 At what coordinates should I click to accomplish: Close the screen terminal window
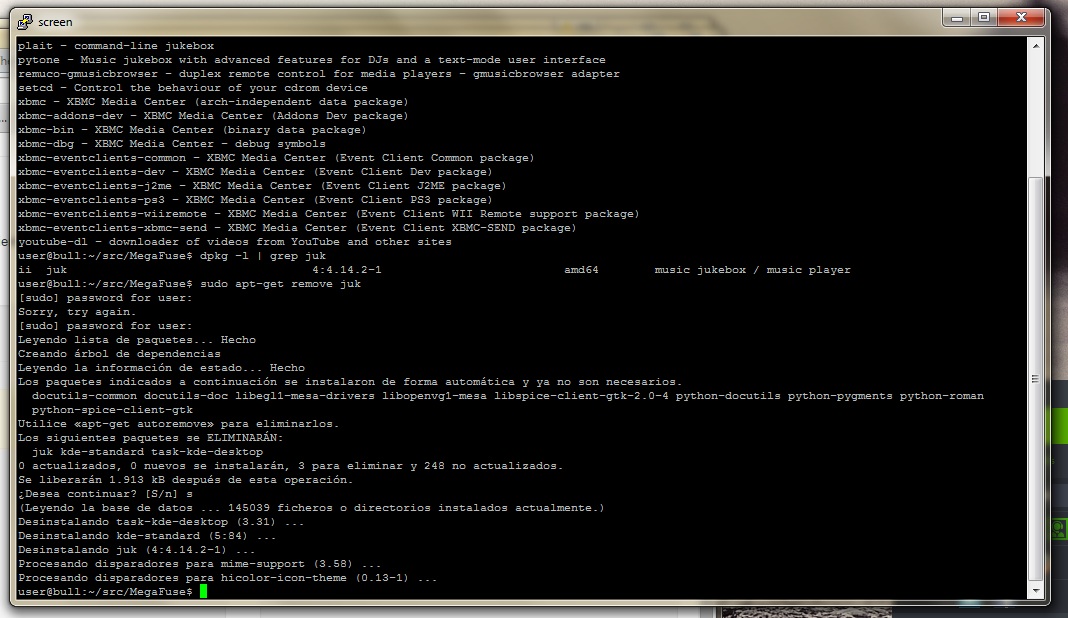pyautogui.click(x=1021, y=18)
